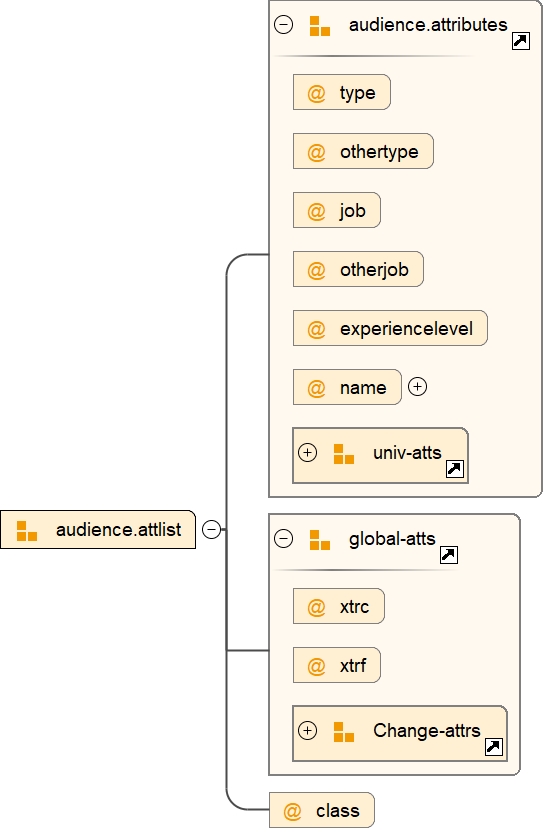Select the type attribute label
Image resolution: width=544 pixels, height=836 pixels.
click(x=357, y=93)
